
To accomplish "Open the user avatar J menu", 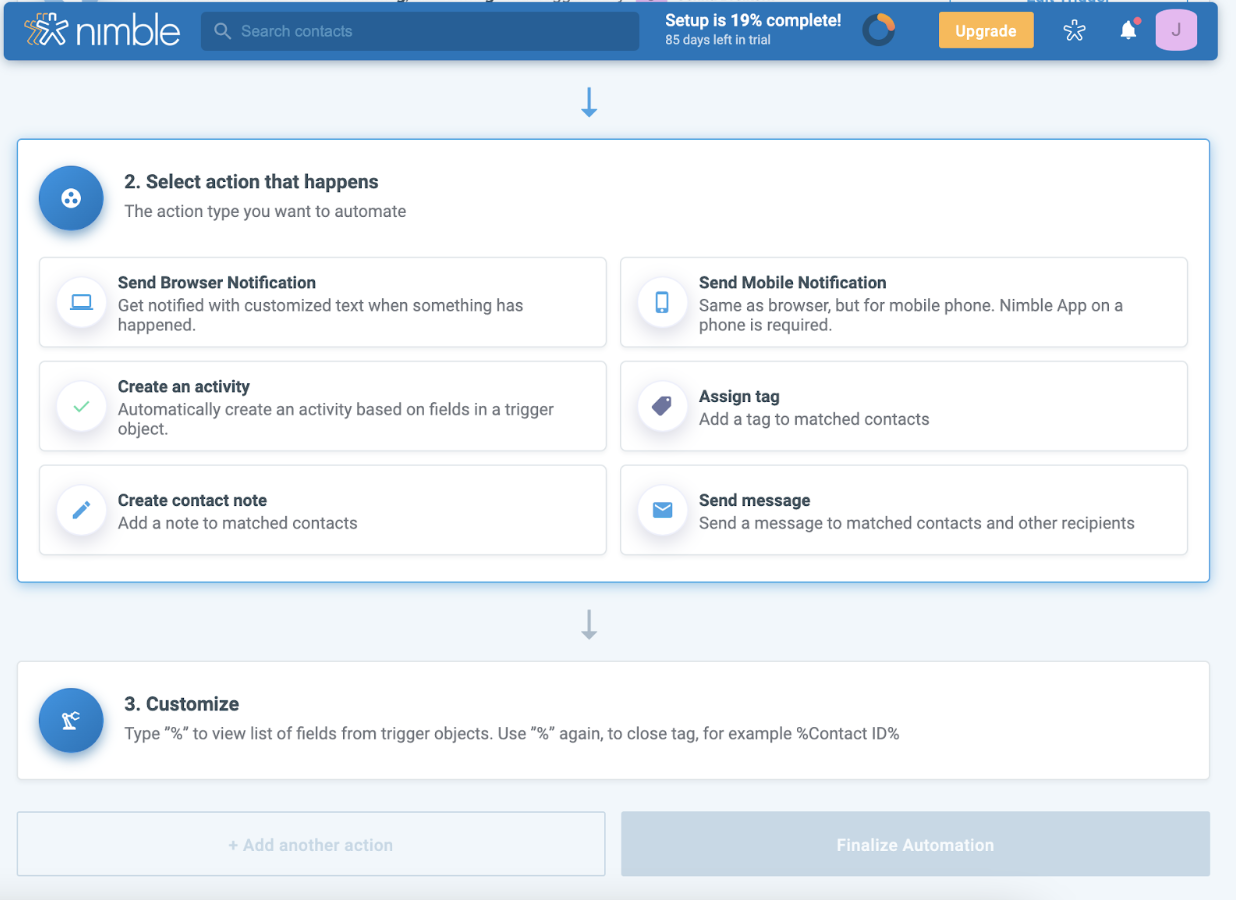I will click(x=1176, y=31).
